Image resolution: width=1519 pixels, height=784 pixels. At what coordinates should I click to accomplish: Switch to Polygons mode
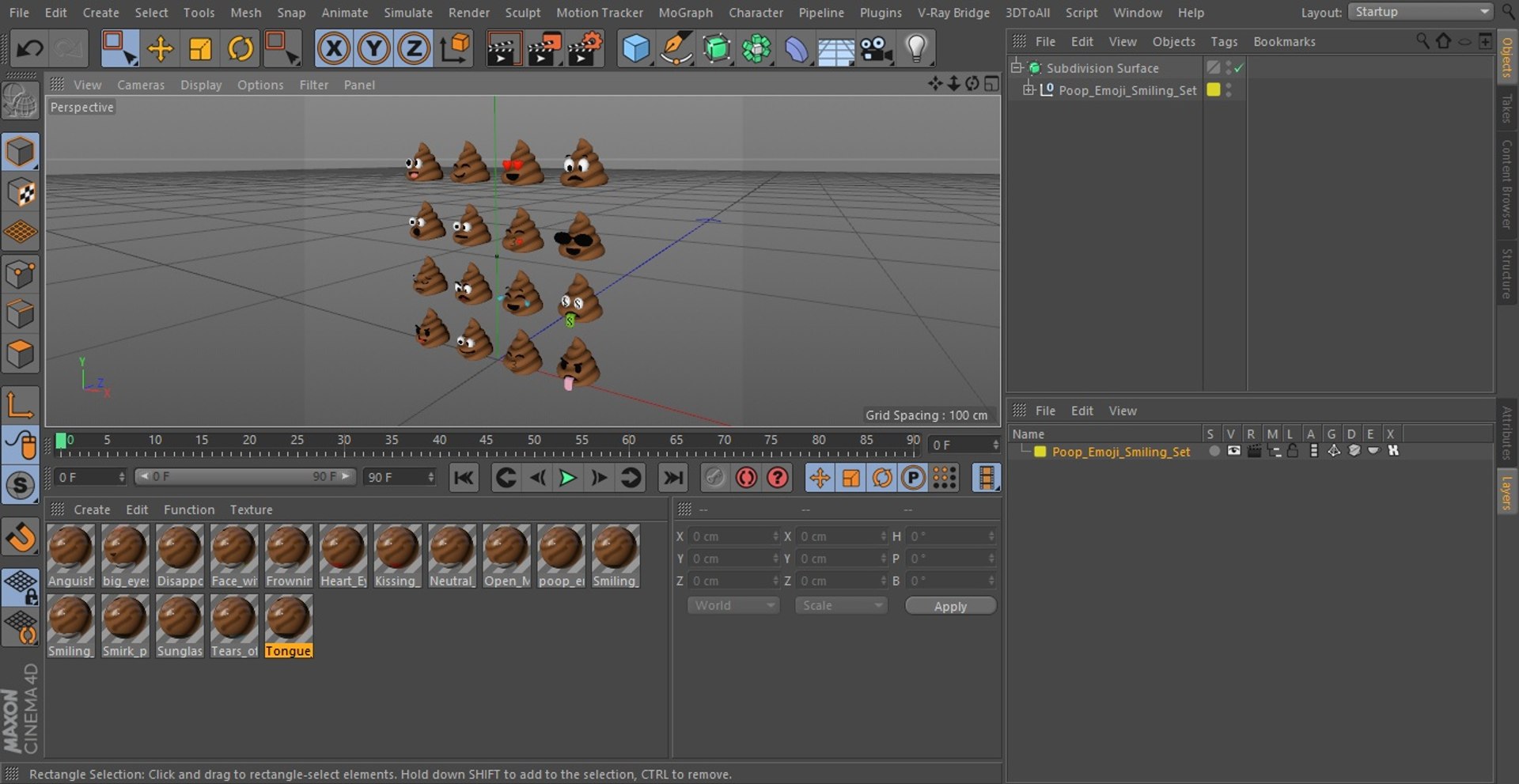point(21,354)
